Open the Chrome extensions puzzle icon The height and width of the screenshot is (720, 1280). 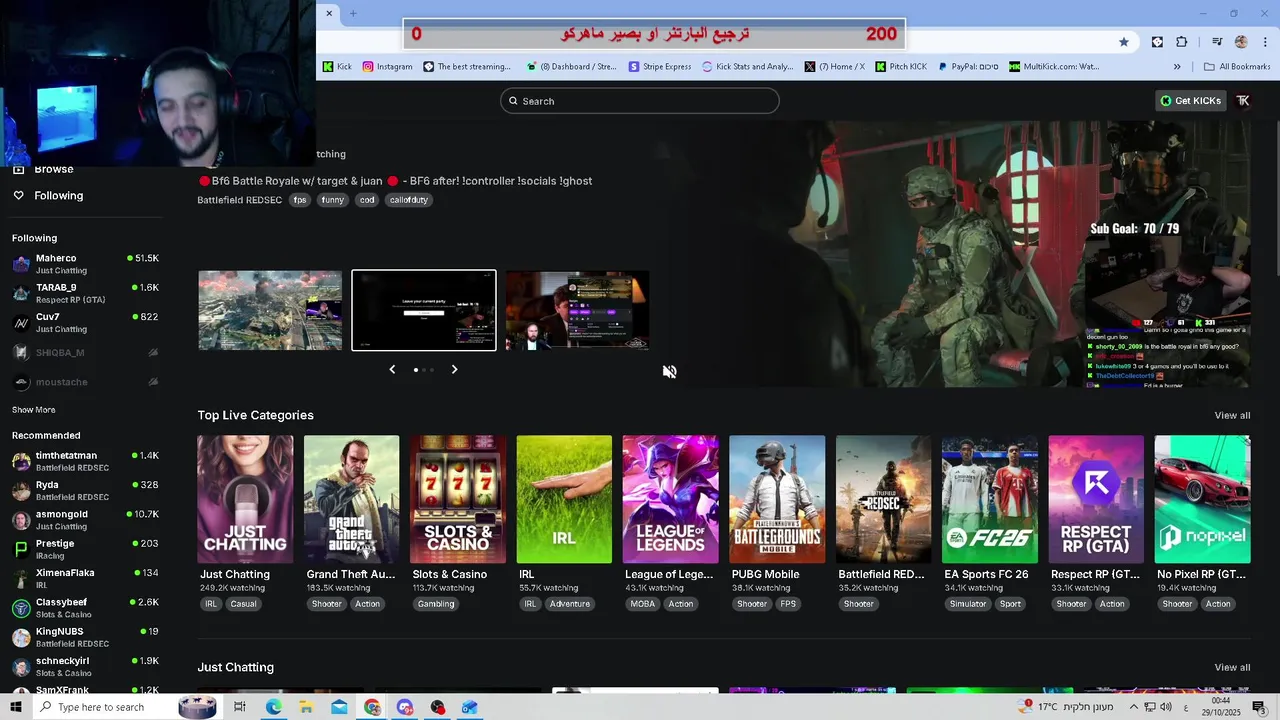1182,42
